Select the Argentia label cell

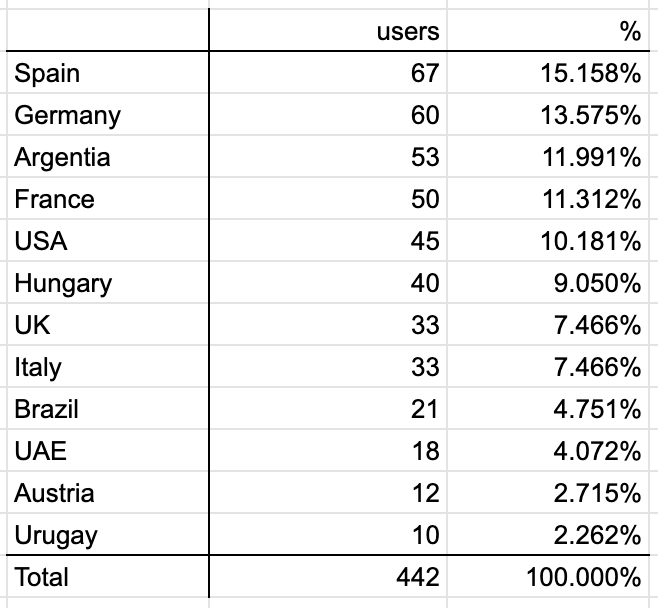108,157
